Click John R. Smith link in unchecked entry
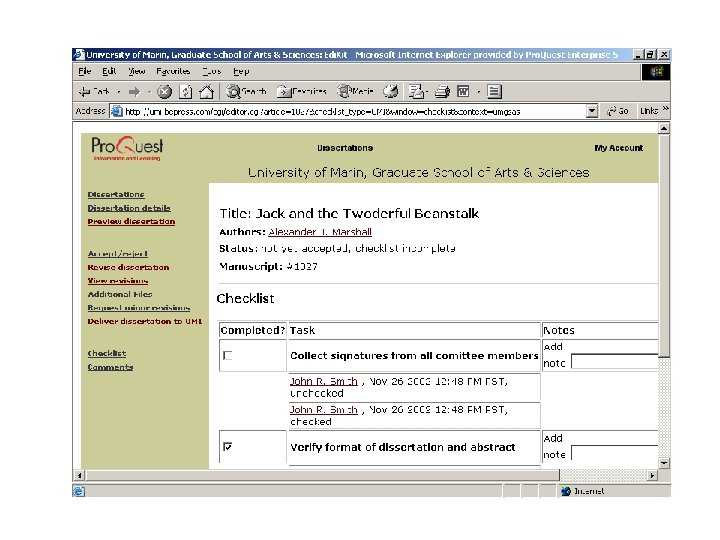 pos(324,381)
